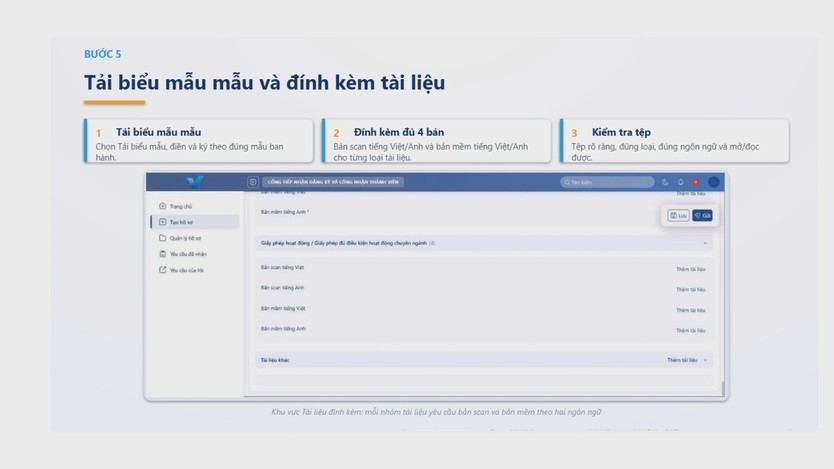Click the Vietnam flag language icon
The width and height of the screenshot is (834, 469).
696,182
